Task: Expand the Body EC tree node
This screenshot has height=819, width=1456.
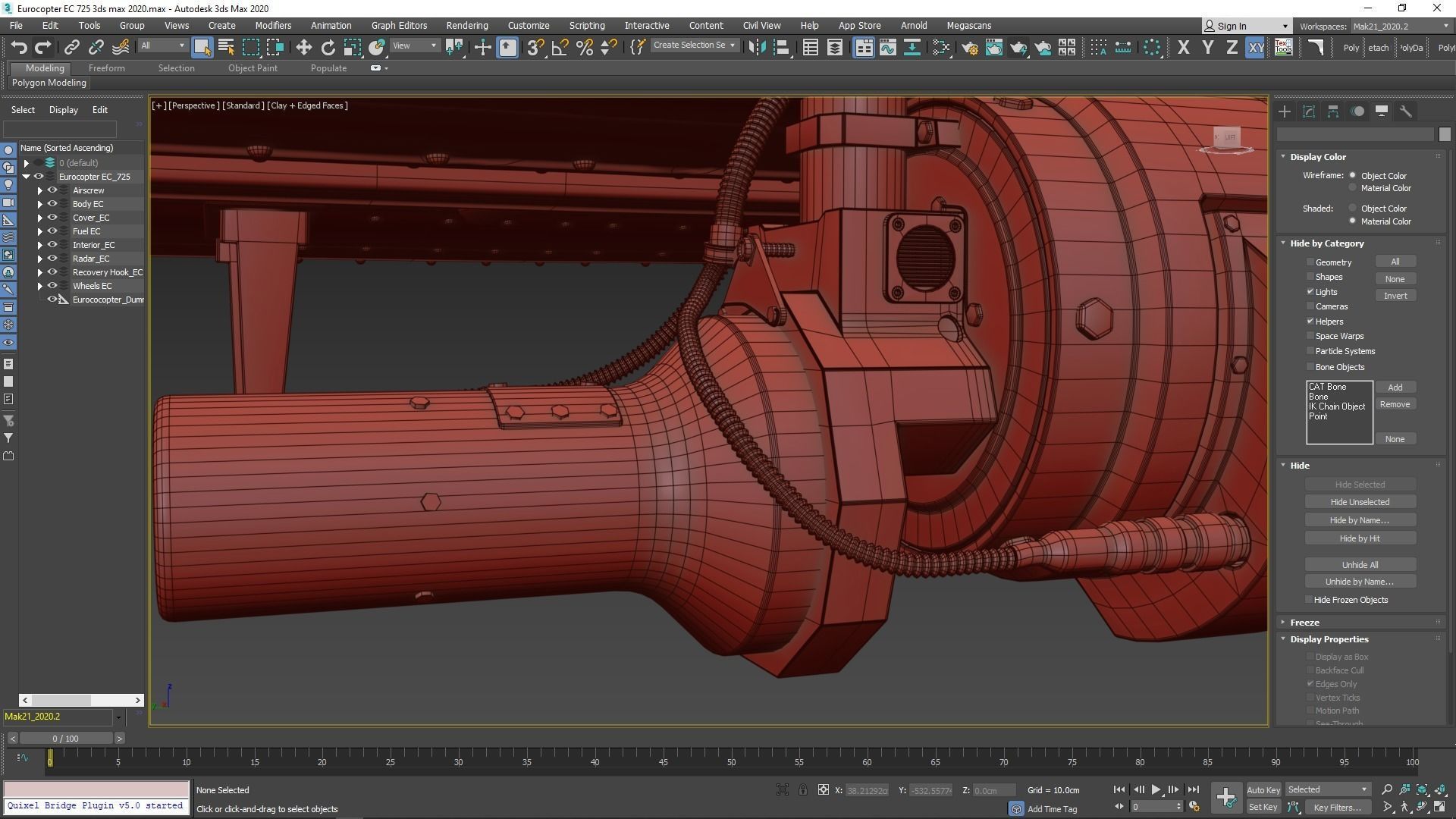Action: point(40,204)
